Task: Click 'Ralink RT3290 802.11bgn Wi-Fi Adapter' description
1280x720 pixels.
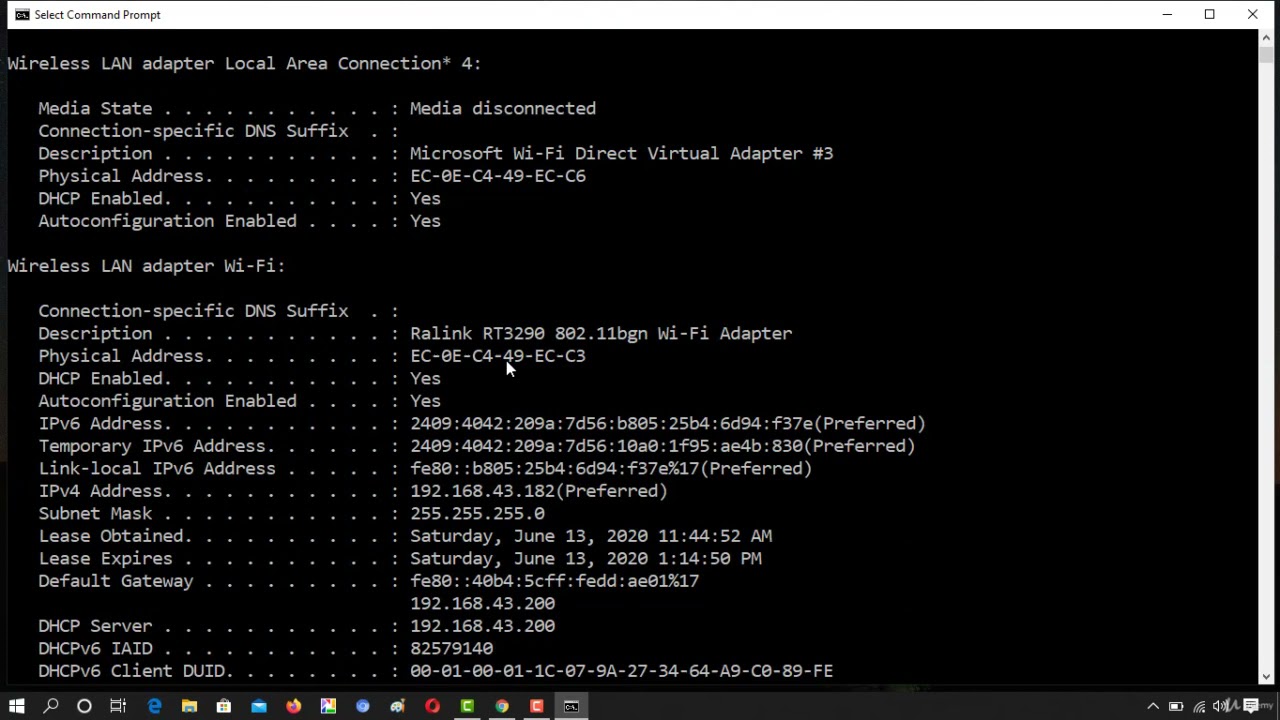Action: [601, 333]
